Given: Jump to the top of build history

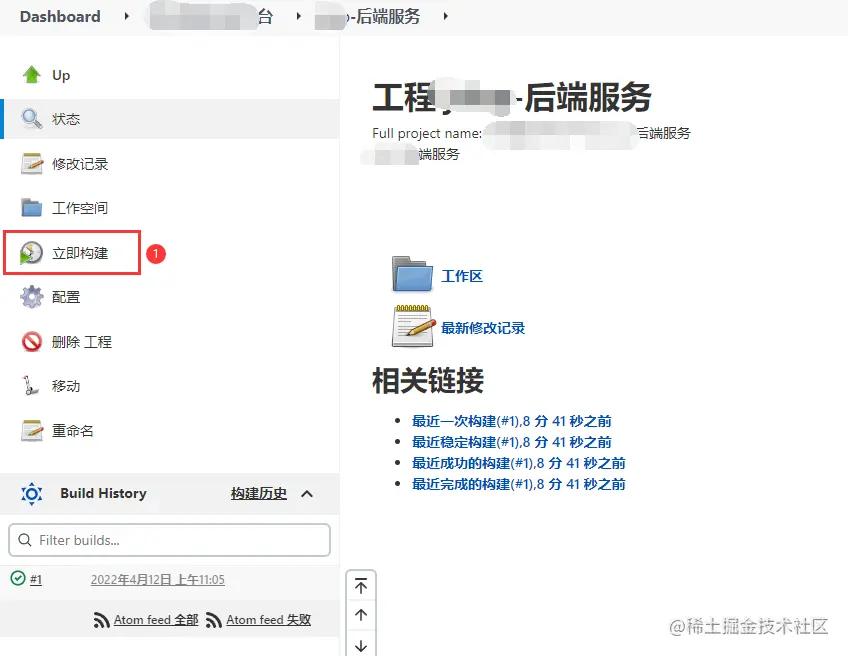Looking at the screenshot, I should [361, 586].
